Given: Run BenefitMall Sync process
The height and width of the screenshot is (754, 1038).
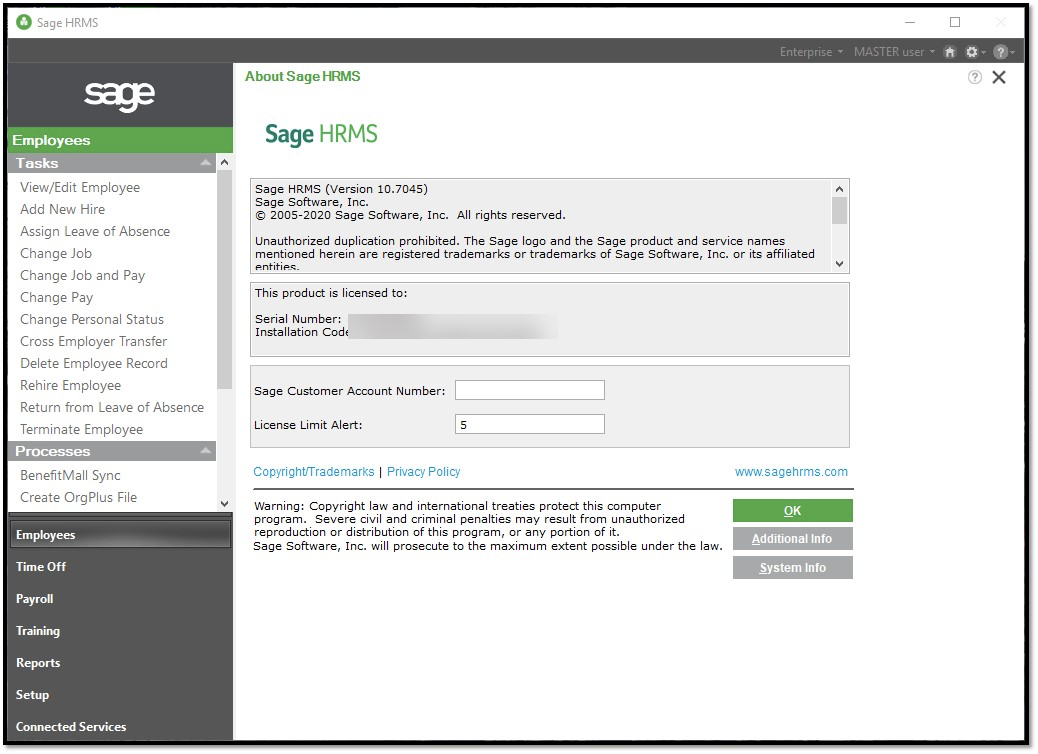Looking at the screenshot, I should pyautogui.click(x=70, y=475).
